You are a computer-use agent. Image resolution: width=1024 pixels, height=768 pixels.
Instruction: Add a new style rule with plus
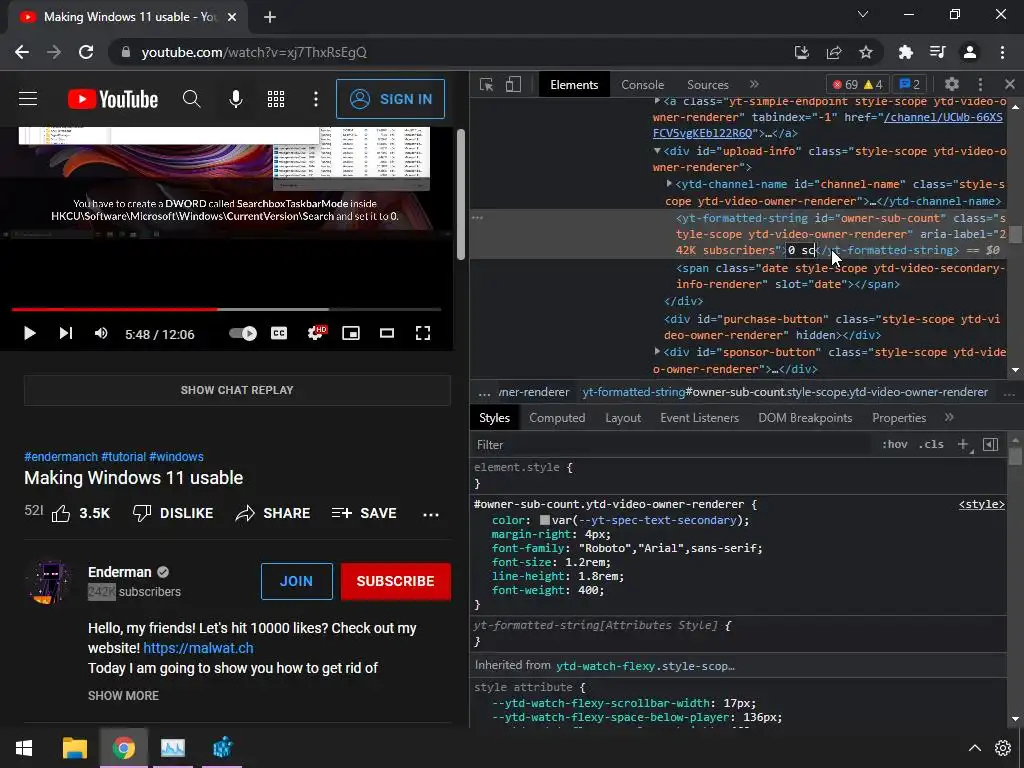[x=963, y=445]
